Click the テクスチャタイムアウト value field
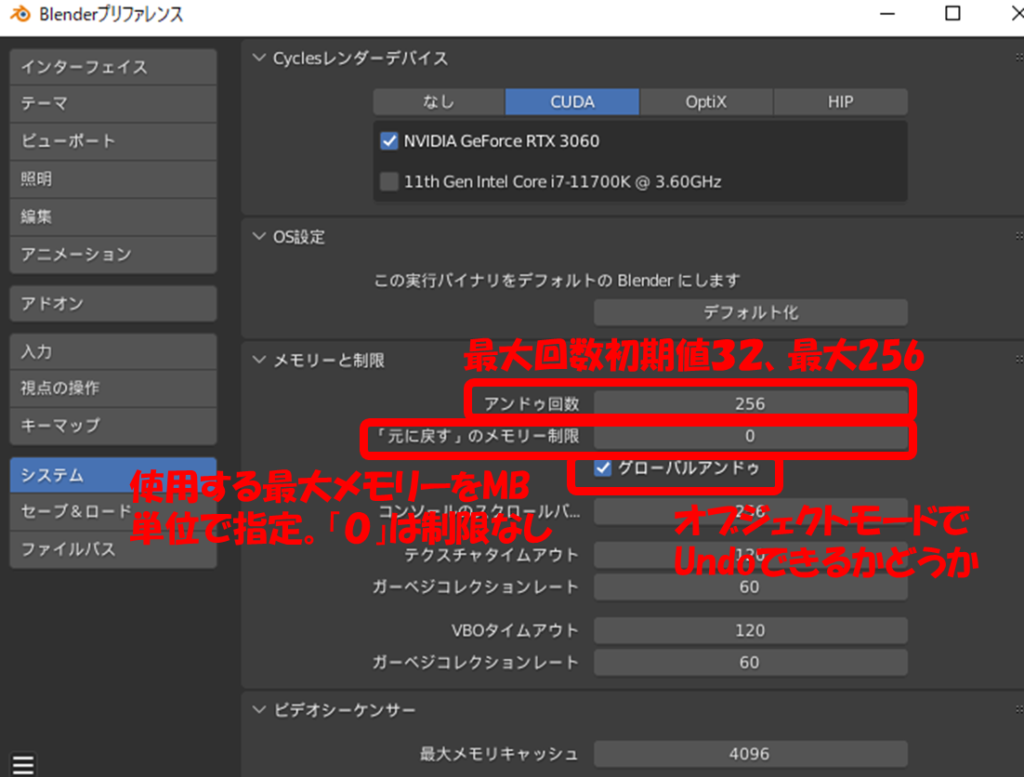 [750, 555]
